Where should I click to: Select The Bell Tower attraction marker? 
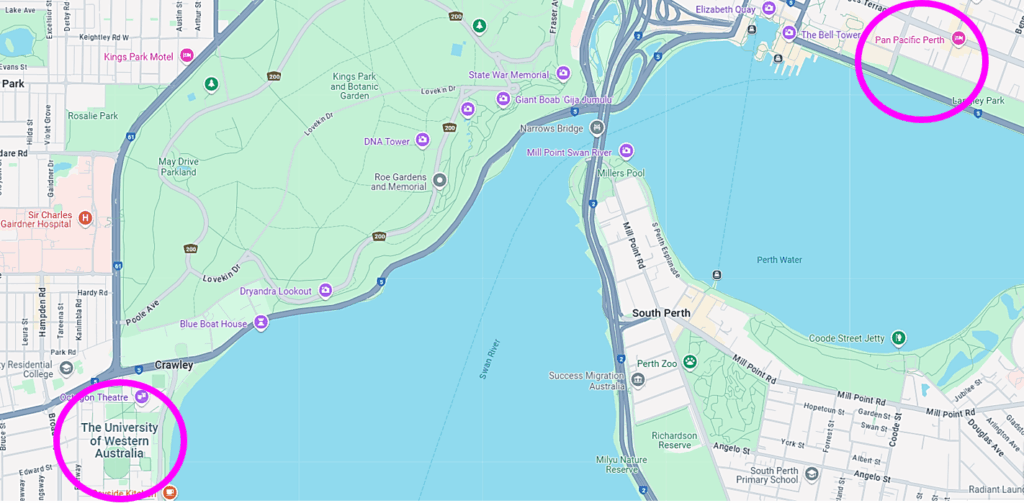point(789,32)
